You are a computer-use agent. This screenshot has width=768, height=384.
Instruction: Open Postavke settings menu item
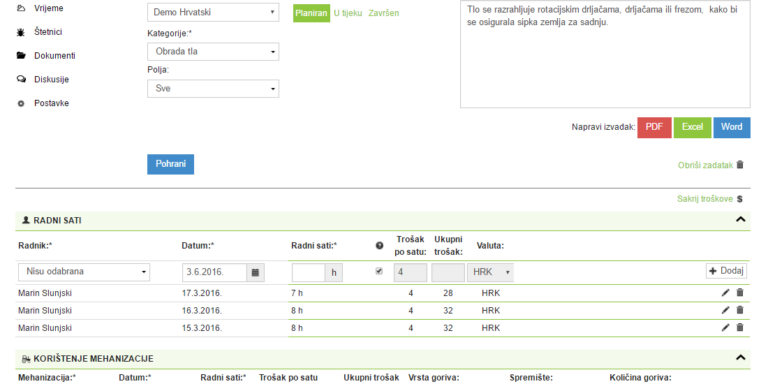click(51, 103)
